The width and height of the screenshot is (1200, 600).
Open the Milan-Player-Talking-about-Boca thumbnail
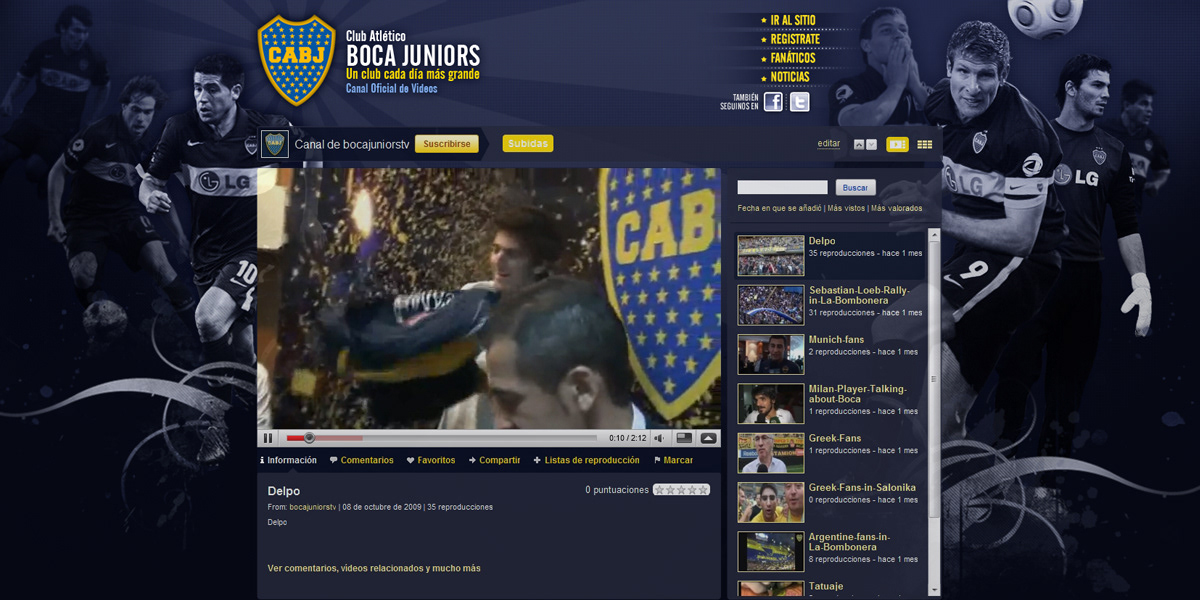pyautogui.click(x=771, y=404)
